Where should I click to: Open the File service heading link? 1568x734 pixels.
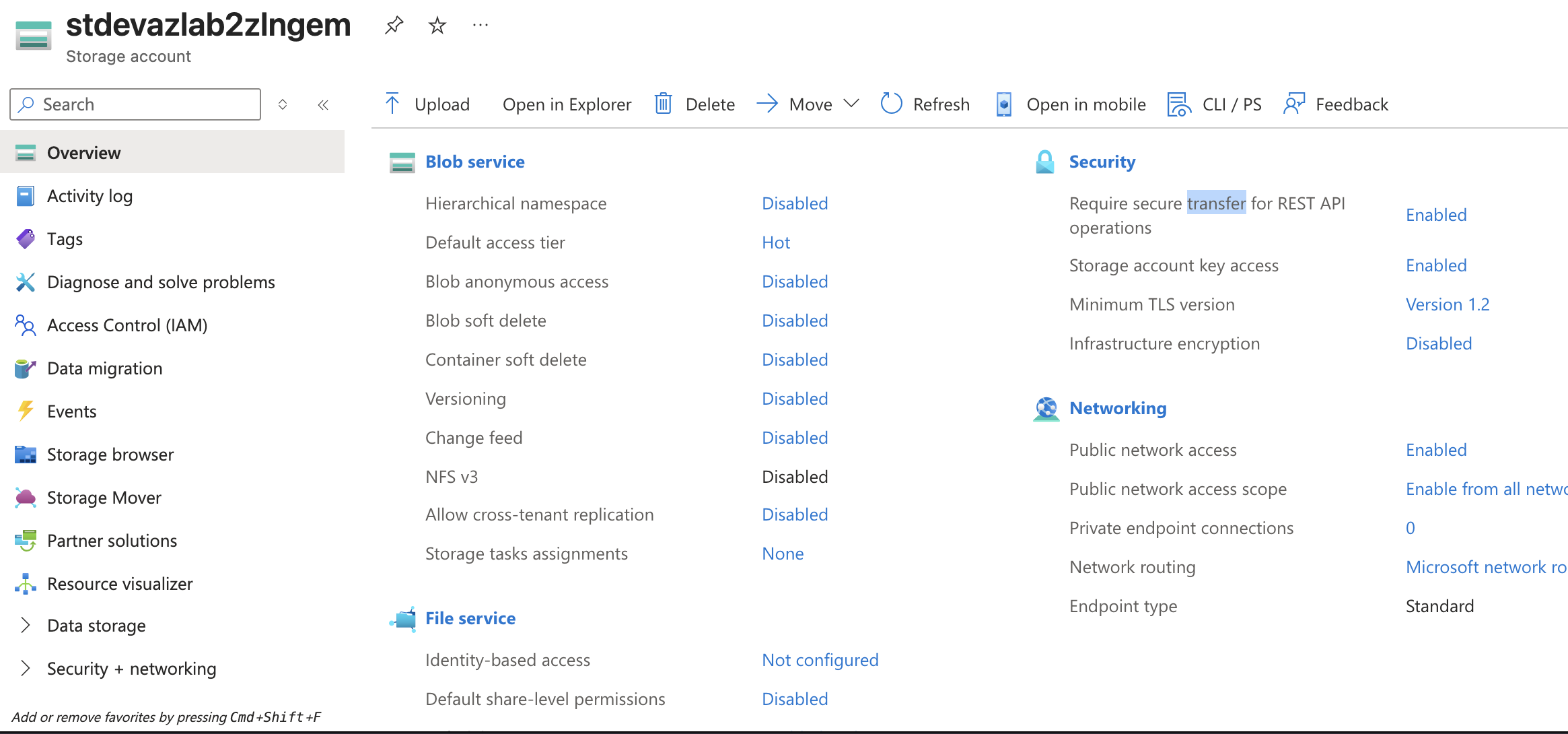470,618
